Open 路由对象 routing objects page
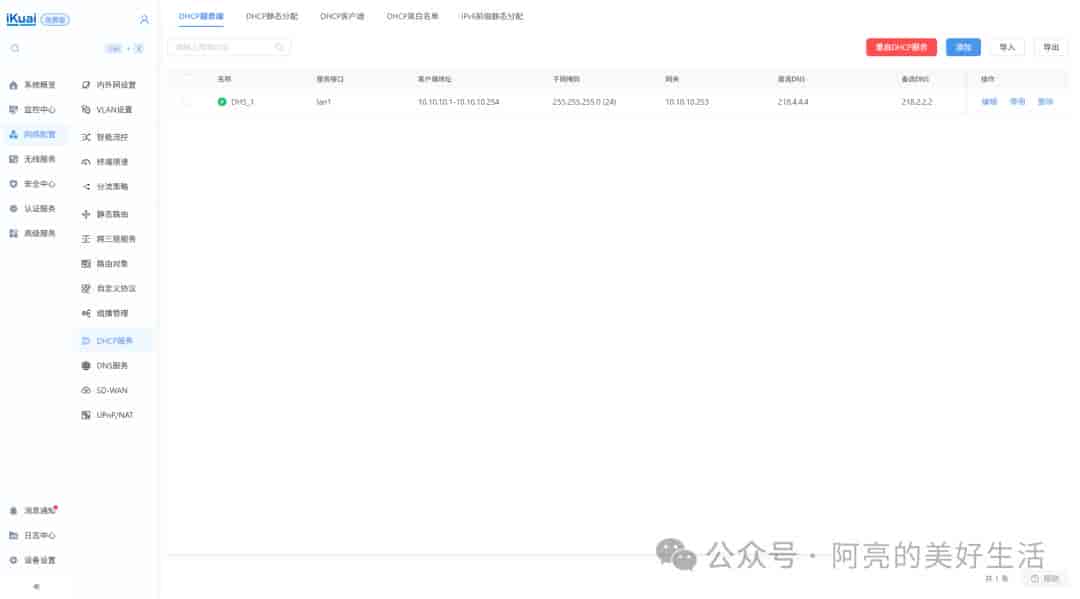 (x=105, y=264)
